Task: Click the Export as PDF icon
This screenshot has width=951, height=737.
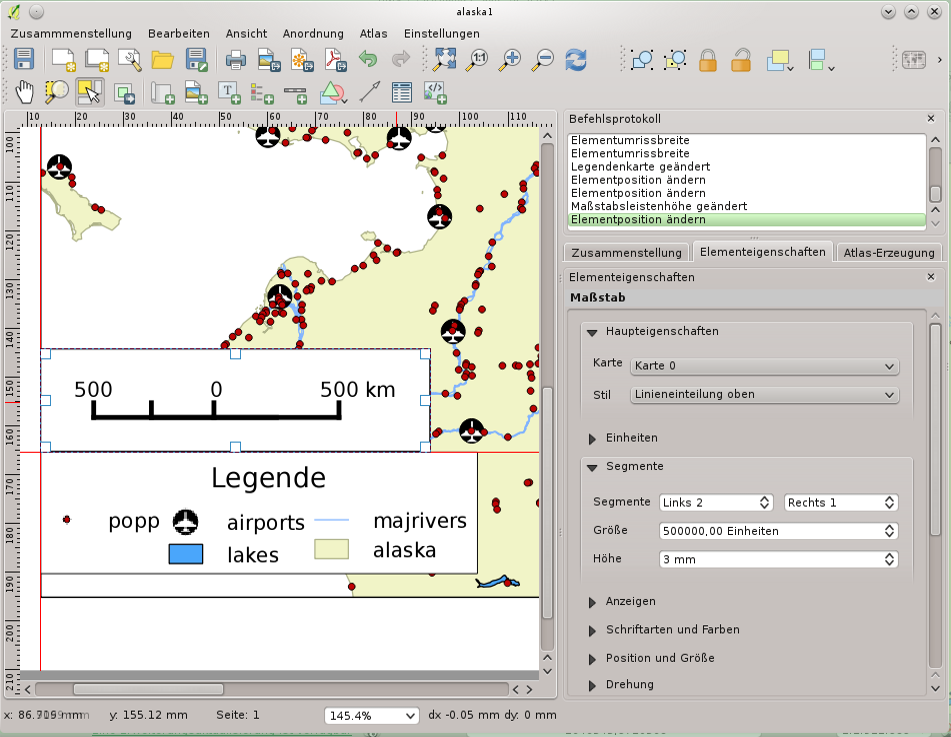Action: click(335, 59)
